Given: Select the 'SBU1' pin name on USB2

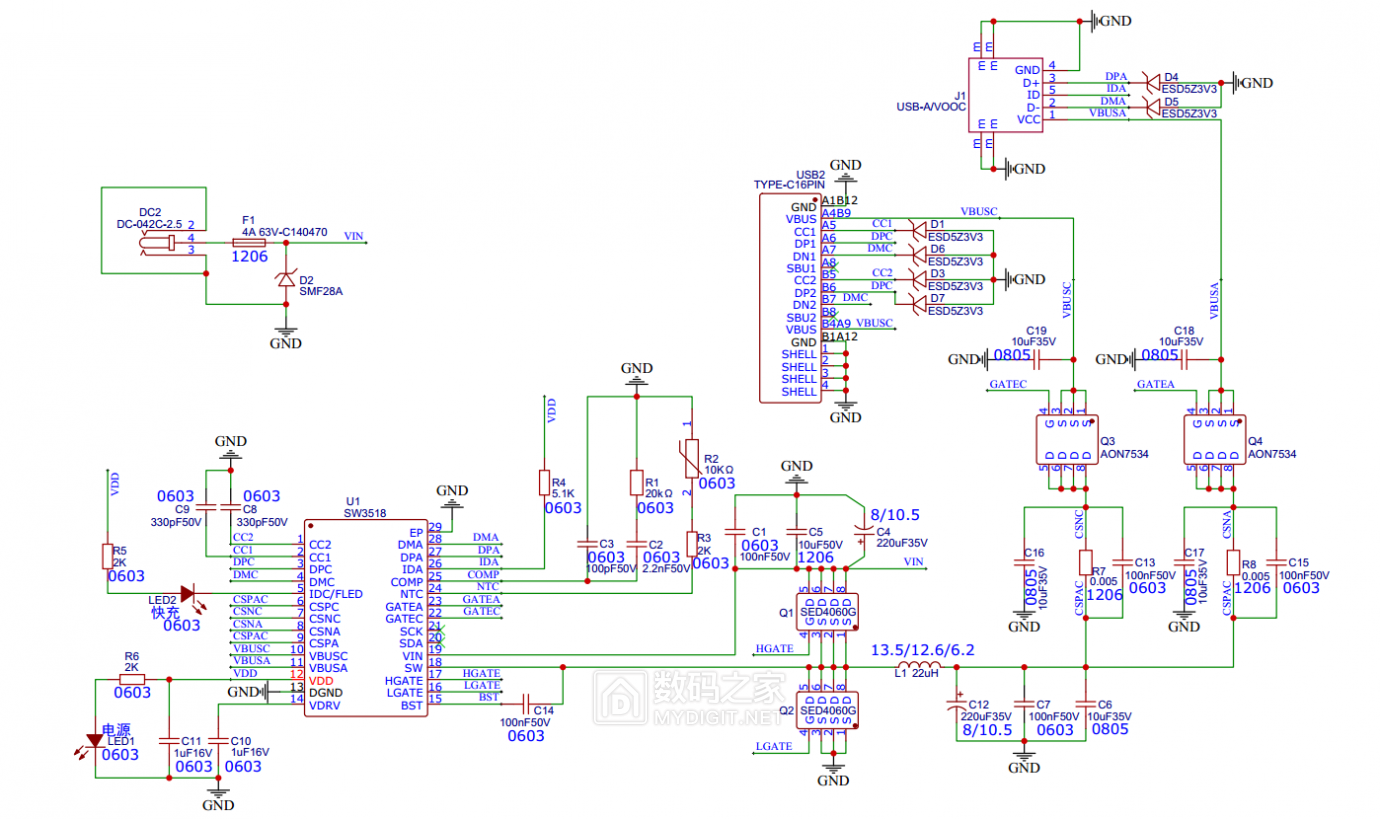Looking at the screenshot, I should click(801, 268).
